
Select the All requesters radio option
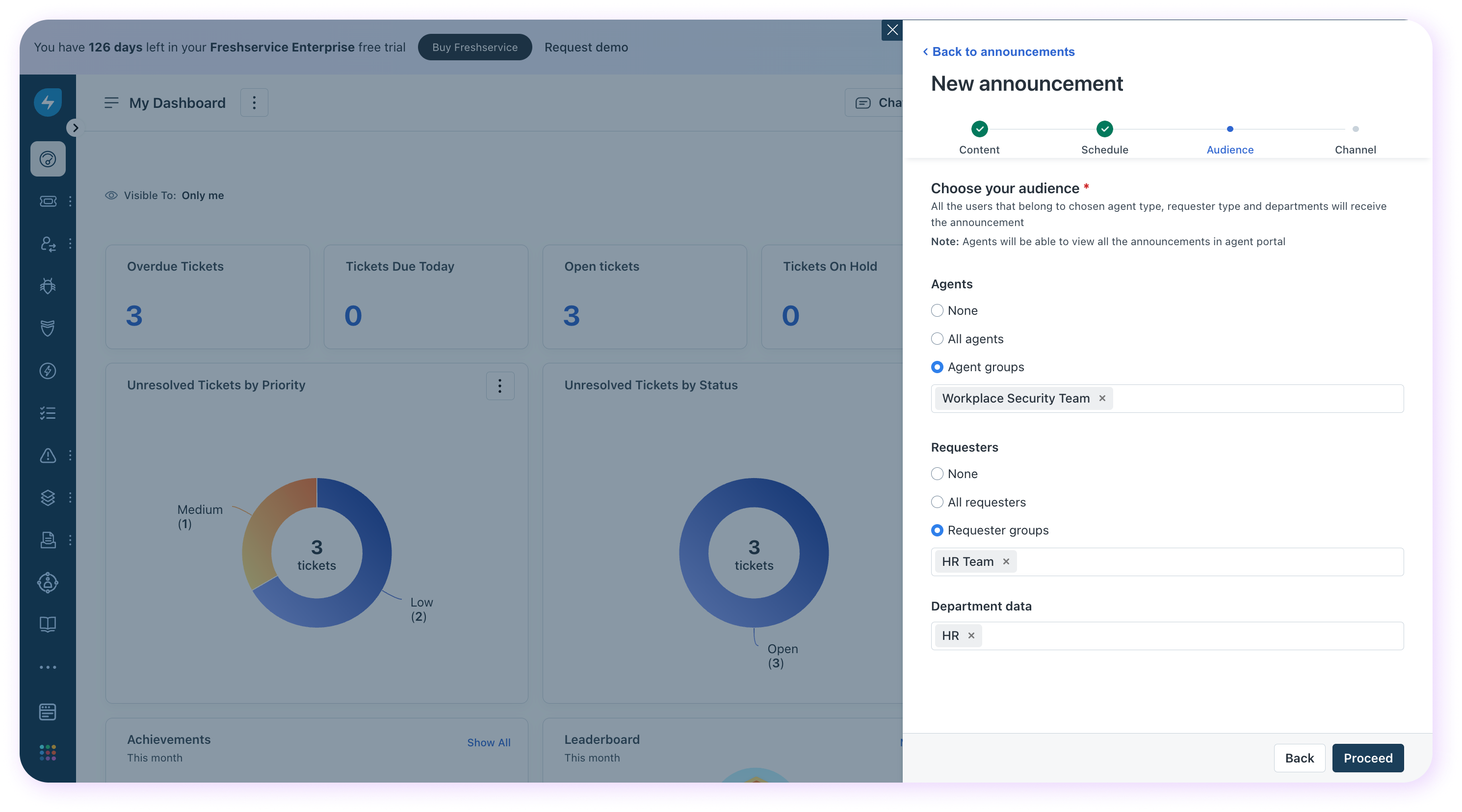[x=937, y=502]
